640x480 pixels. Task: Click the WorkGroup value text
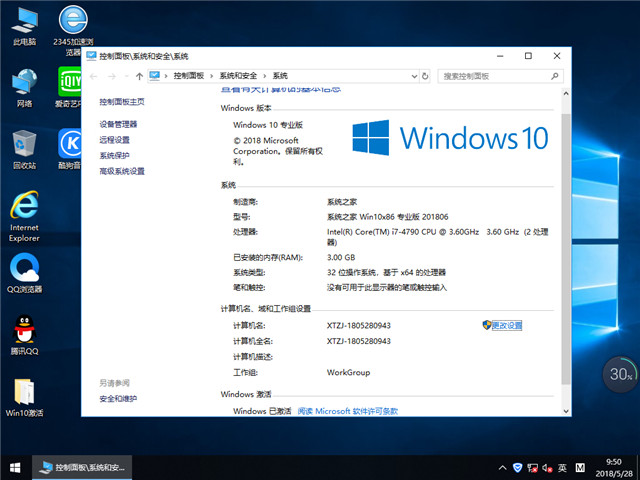pyautogui.click(x=348, y=372)
